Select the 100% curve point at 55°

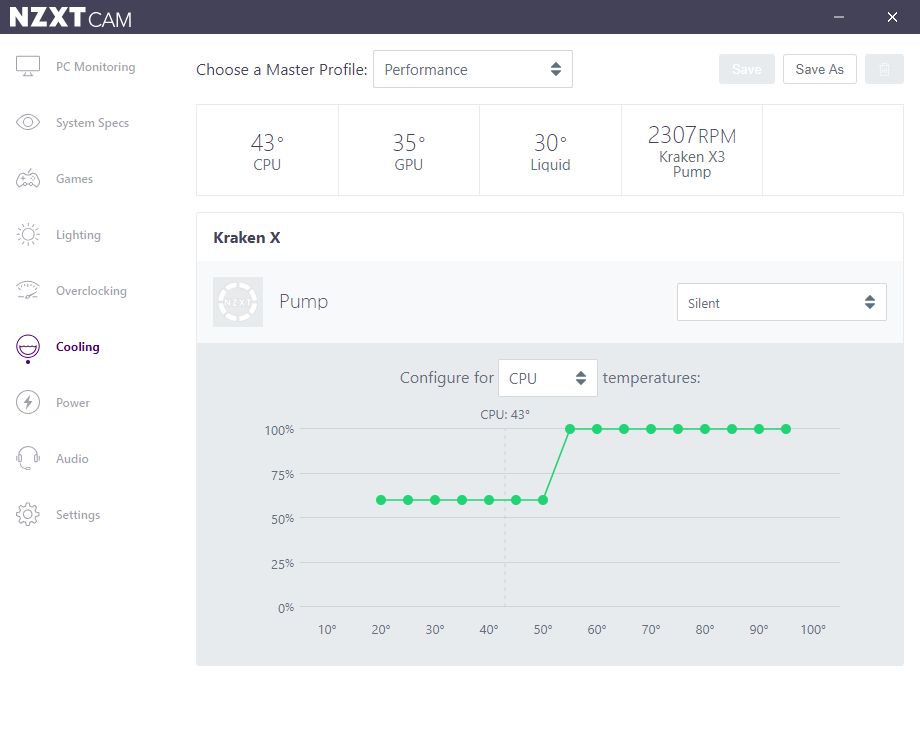[x=570, y=429]
